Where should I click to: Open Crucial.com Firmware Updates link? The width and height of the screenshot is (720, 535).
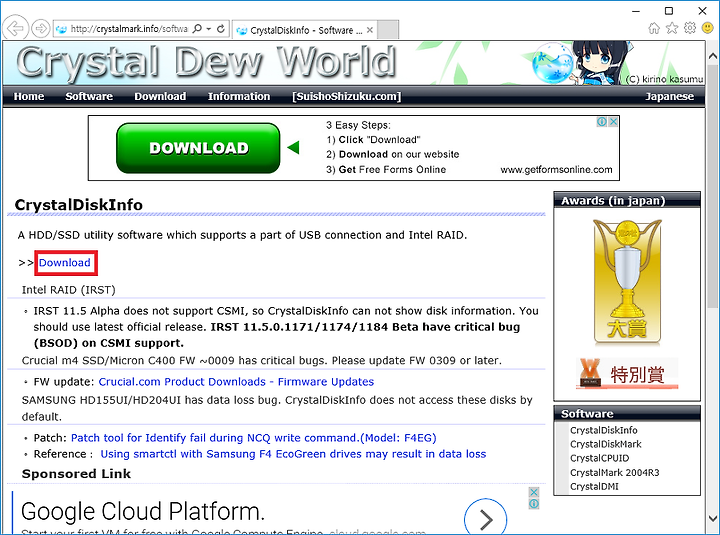coord(236,382)
